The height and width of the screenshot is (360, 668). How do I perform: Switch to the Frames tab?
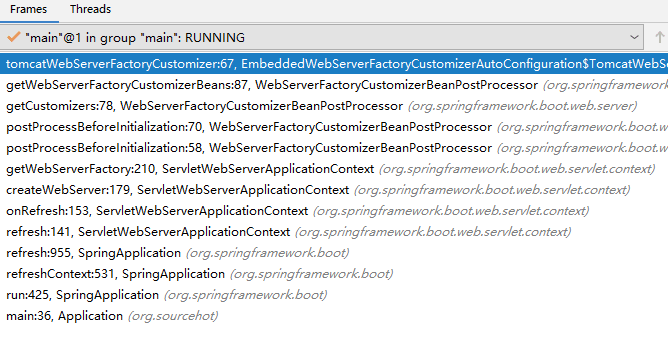pyautogui.click(x=29, y=9)
